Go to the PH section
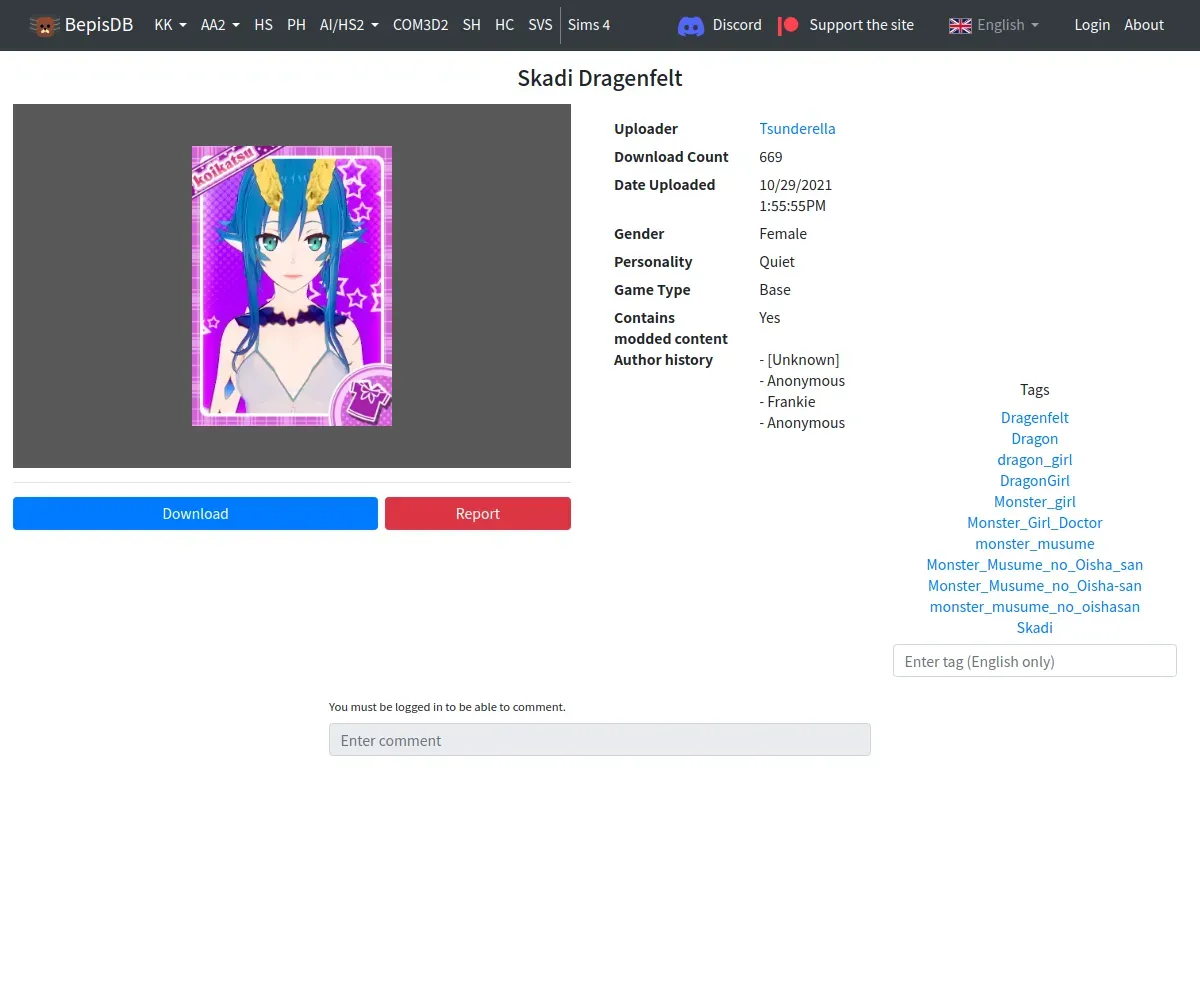This screenshot has width=1200, height=1000. coord(296,25)
